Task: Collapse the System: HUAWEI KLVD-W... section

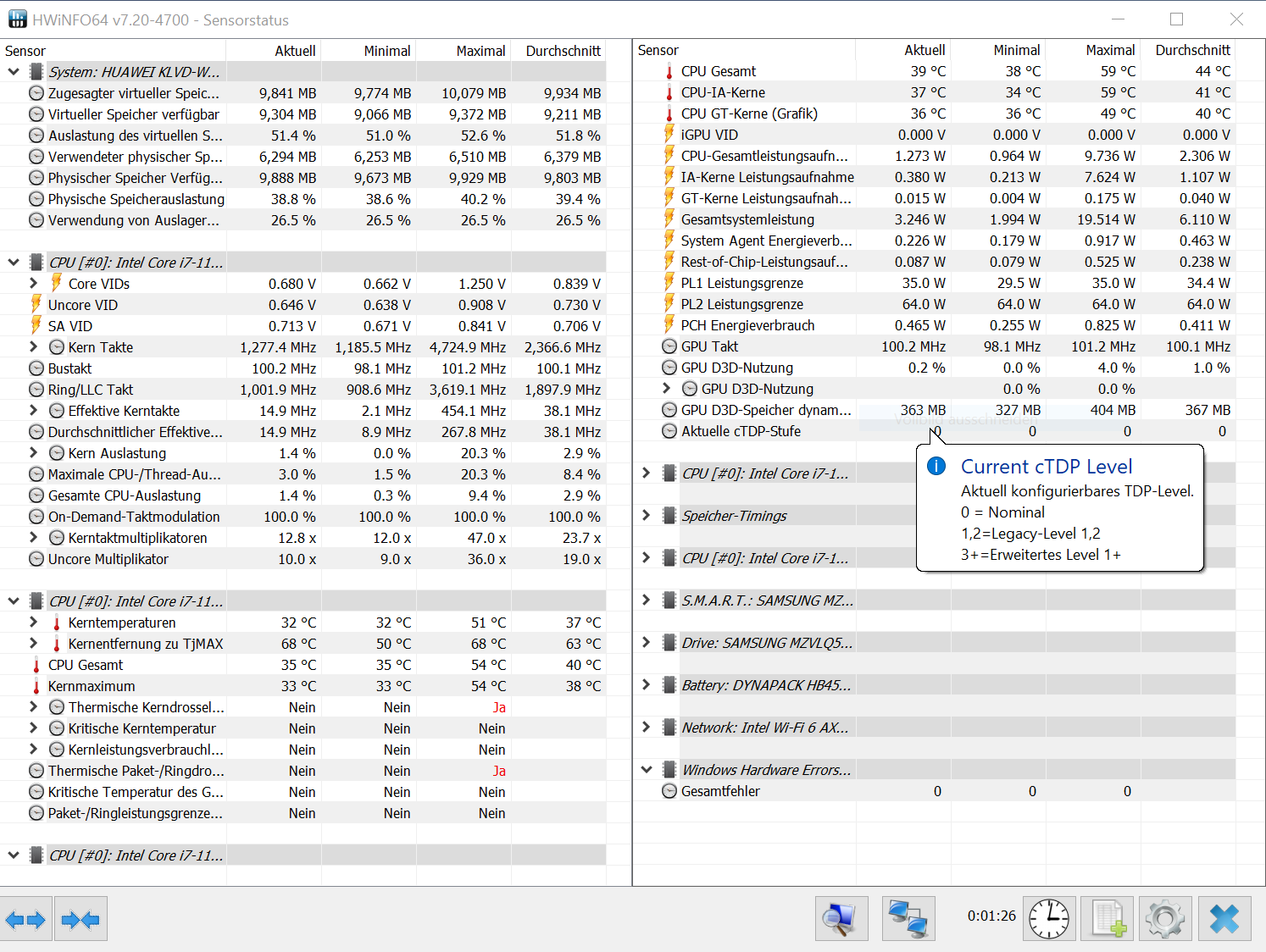Action: tap(14, 72)
